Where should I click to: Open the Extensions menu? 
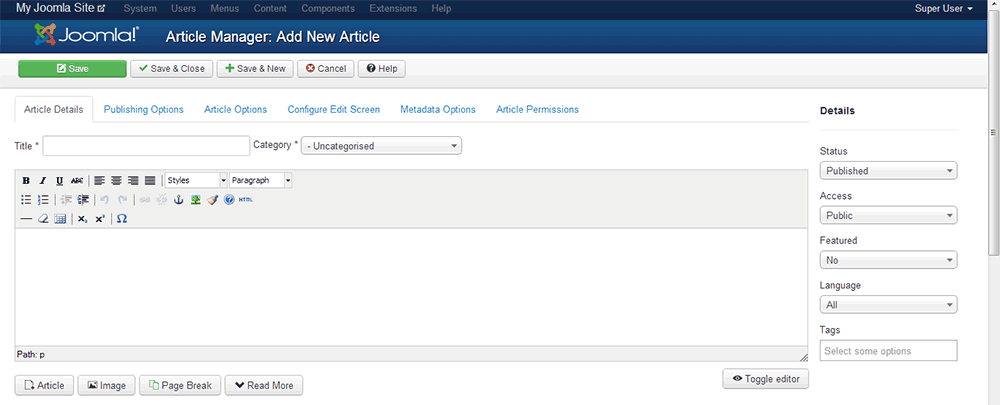tap(393, 8)
